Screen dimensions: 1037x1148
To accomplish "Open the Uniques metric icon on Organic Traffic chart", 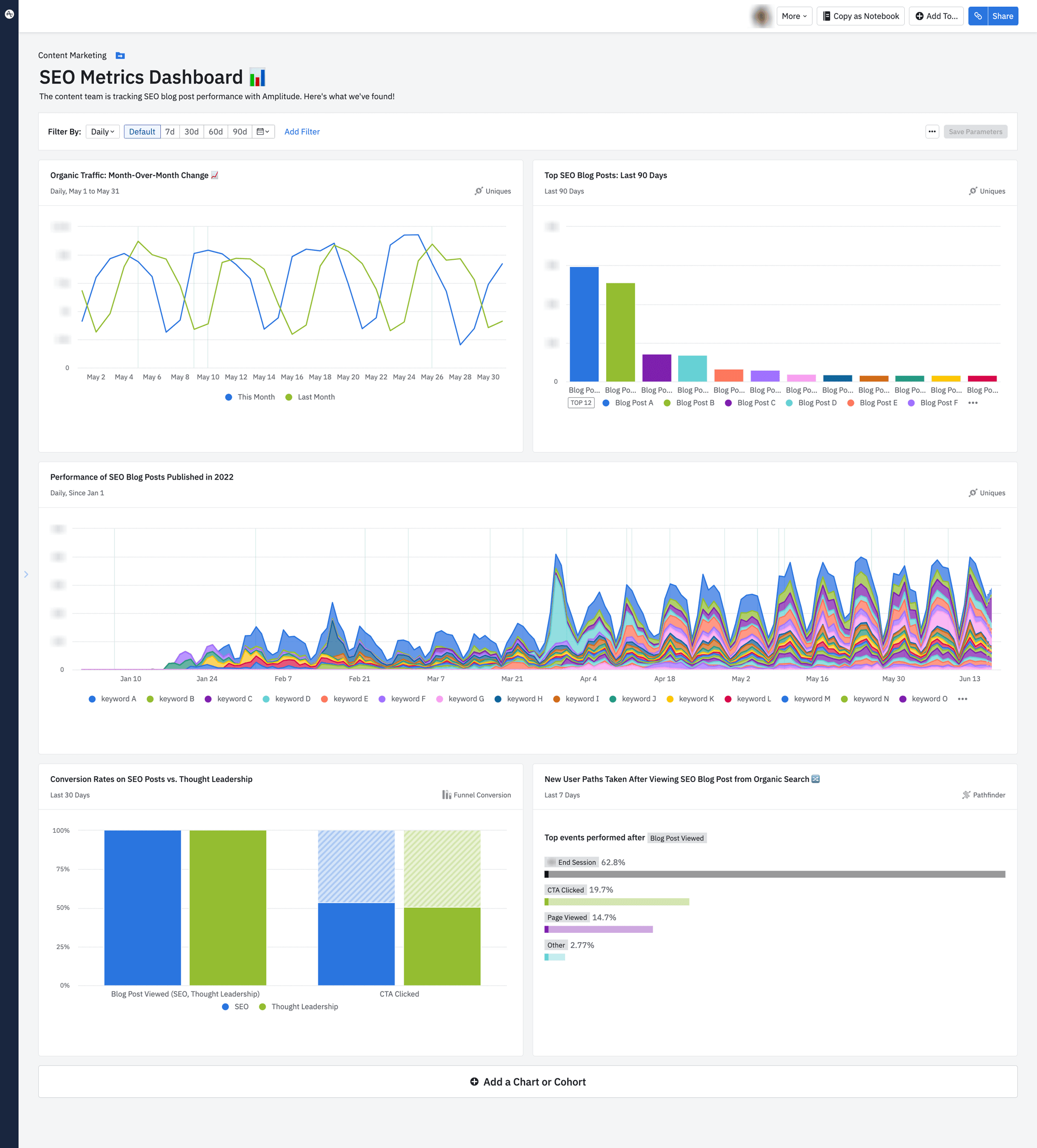I will coord(479,191).
